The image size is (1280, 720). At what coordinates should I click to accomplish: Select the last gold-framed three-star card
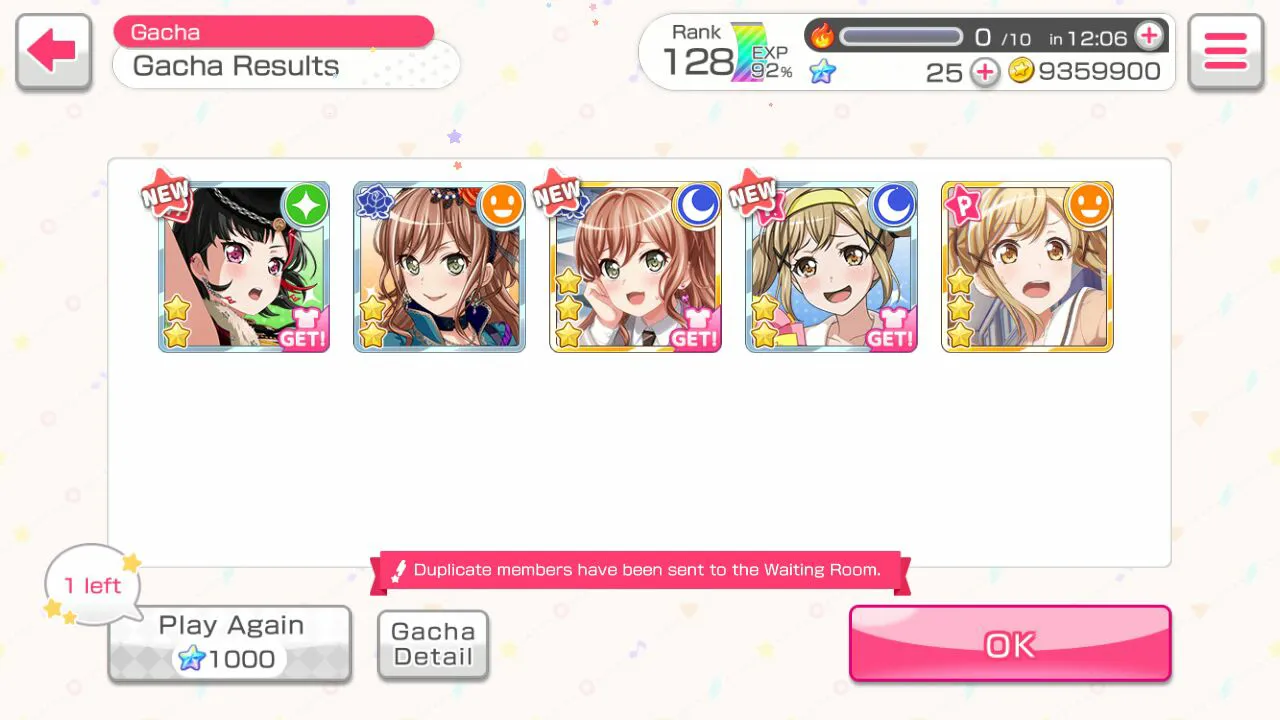[1027, 267]
